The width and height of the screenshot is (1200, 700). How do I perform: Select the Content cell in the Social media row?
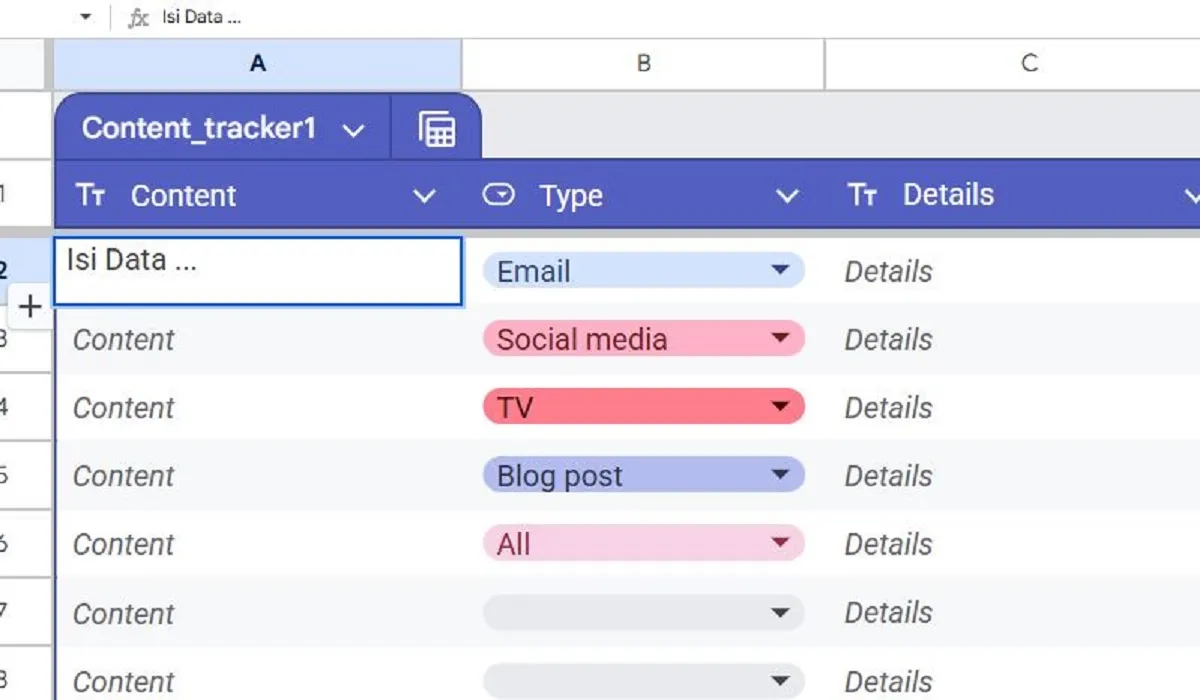(x=258, y=339)
